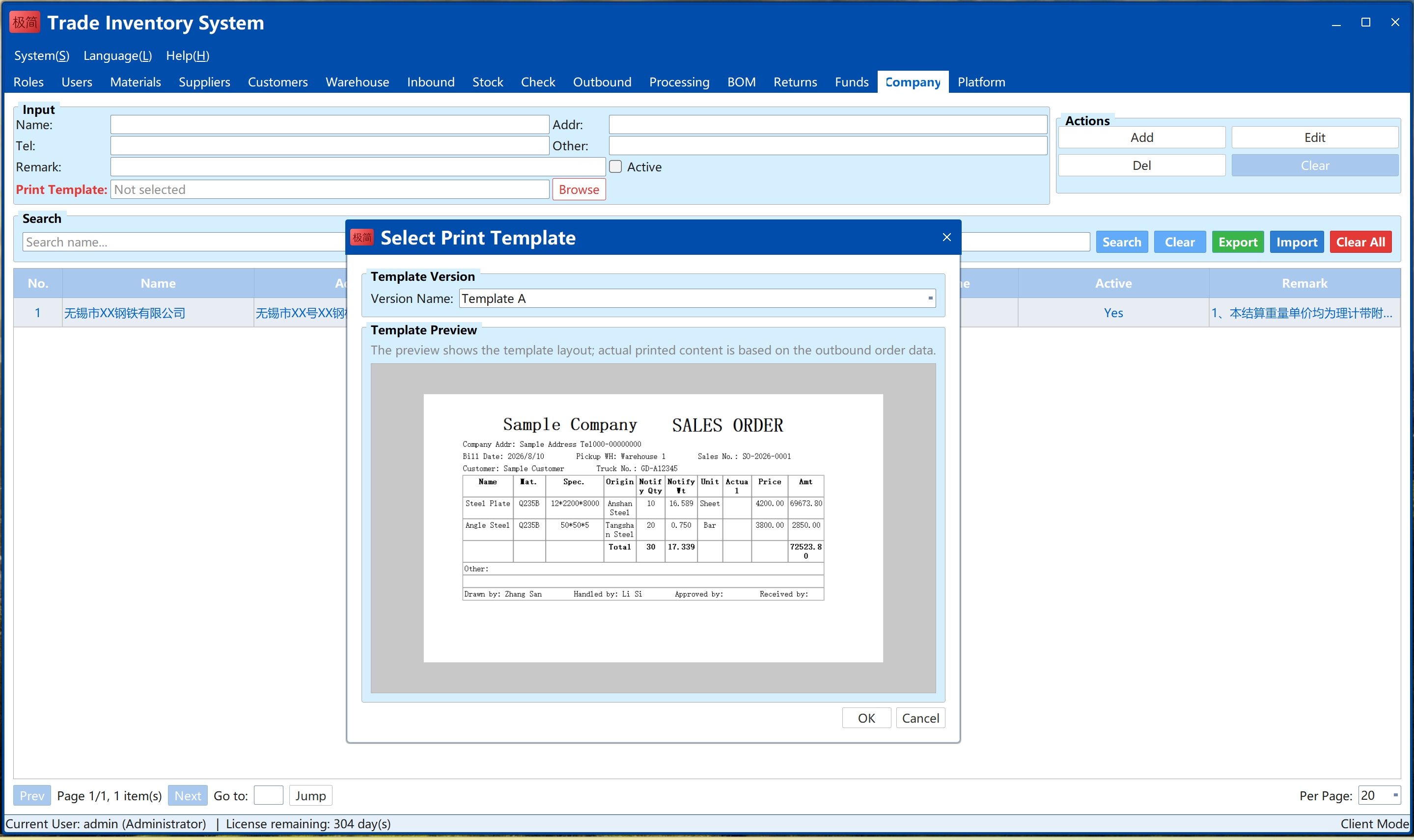Switch to the Processing tab
The width and height of the screenshot is (1414, 840).
[679, 82]
